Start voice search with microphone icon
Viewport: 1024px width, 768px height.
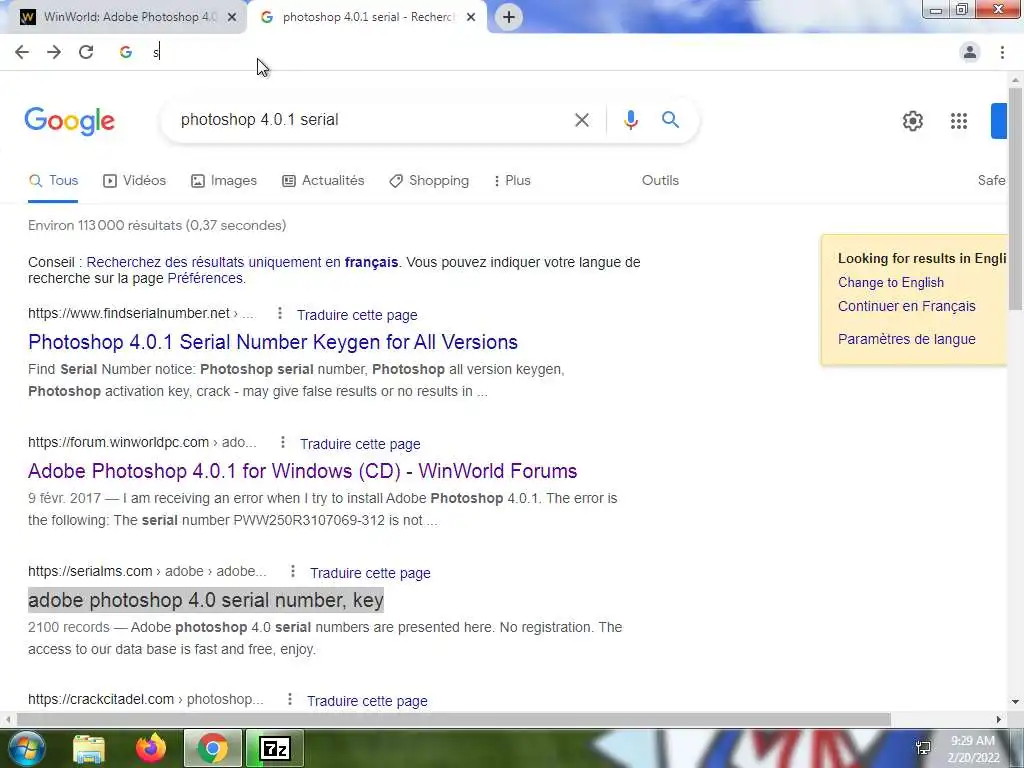click(x=630, y=120)
